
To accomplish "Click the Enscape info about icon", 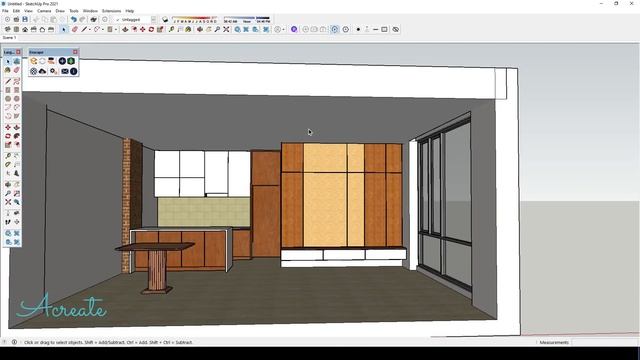I will [73, 71].
